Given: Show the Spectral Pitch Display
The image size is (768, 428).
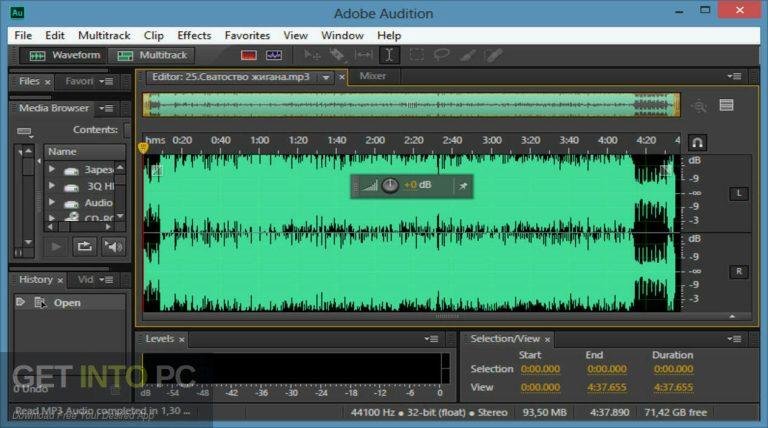Looking at the screenshot, I should pos(274,55).
